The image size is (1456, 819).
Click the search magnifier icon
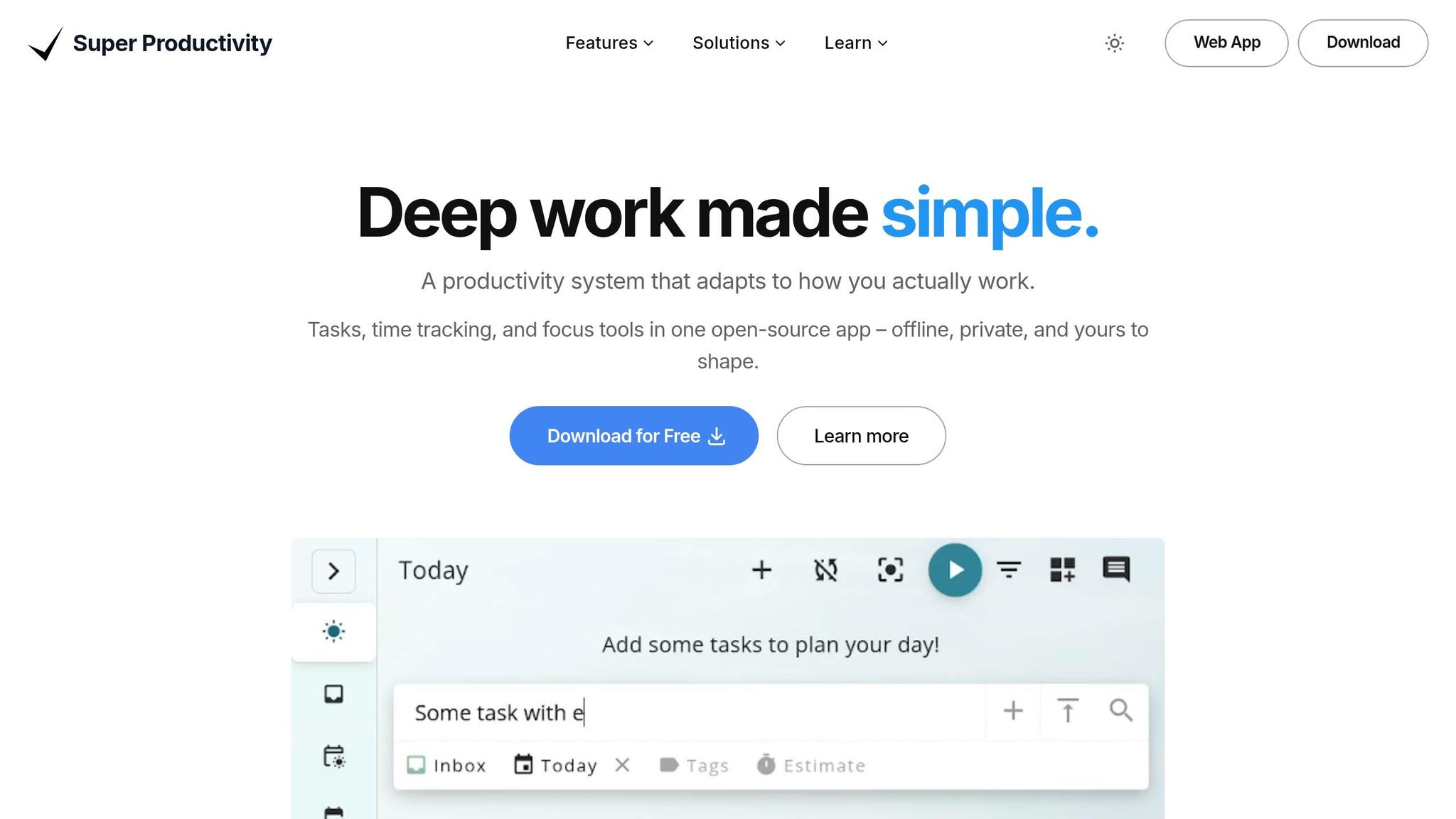[x=1121, y=710]
